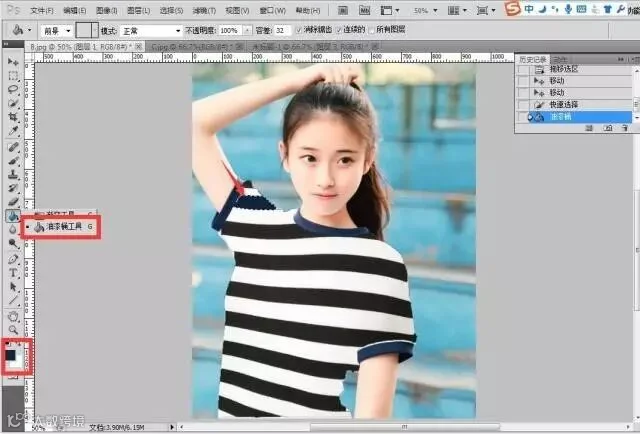Select the Zoom magnifier tool in the toolbox
640x434 pixels.
click(13, 329)
